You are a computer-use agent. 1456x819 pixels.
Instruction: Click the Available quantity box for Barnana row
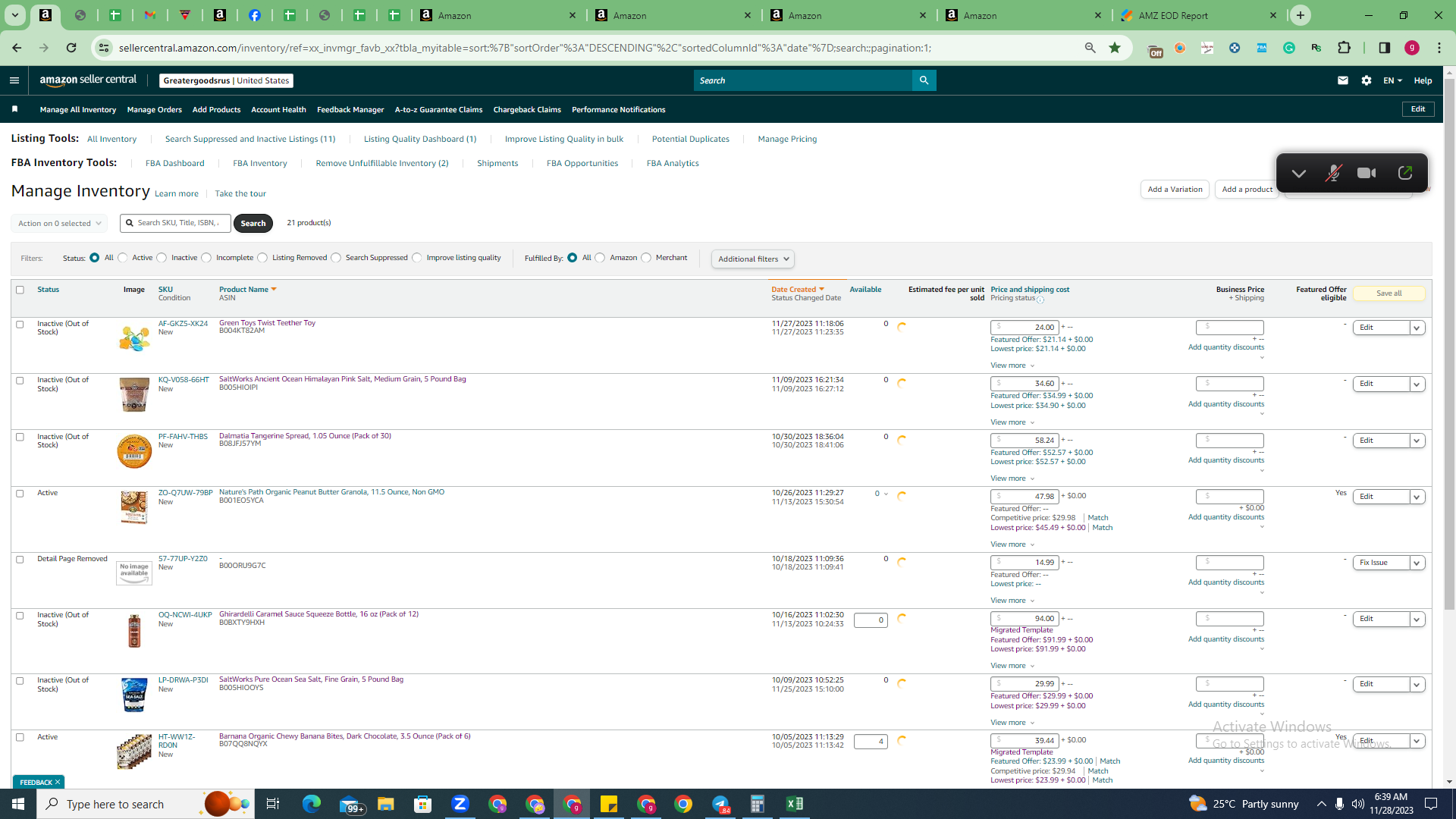click(871, 742)
